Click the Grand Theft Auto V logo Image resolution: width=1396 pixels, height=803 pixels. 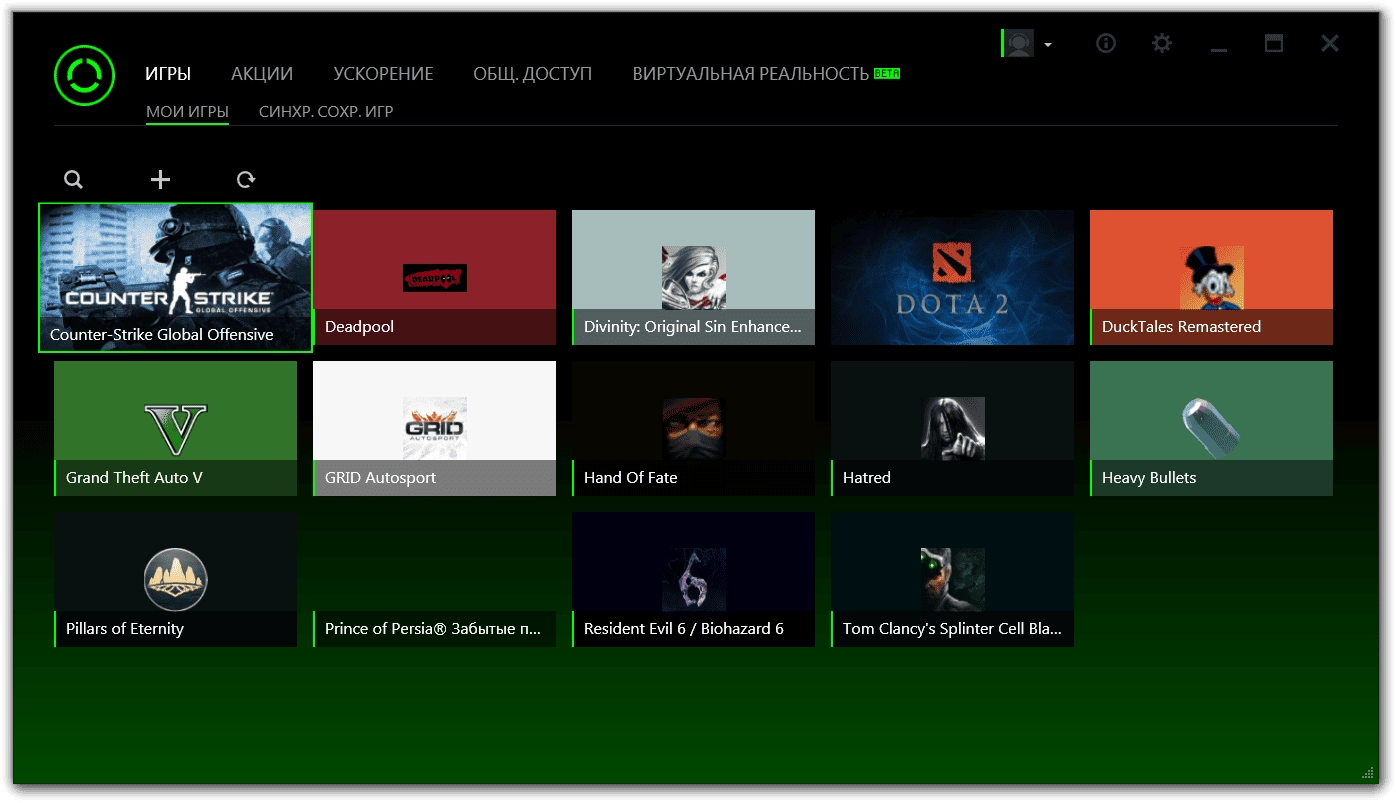(x=175, y=429)
